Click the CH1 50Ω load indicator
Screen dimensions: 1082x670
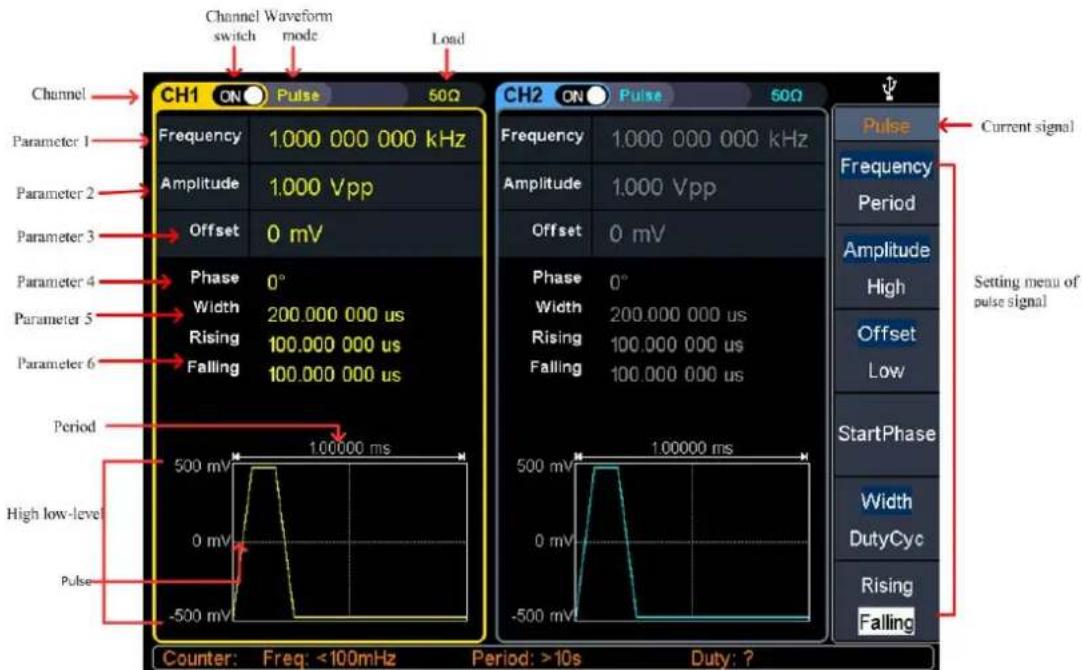coord(444,96)
